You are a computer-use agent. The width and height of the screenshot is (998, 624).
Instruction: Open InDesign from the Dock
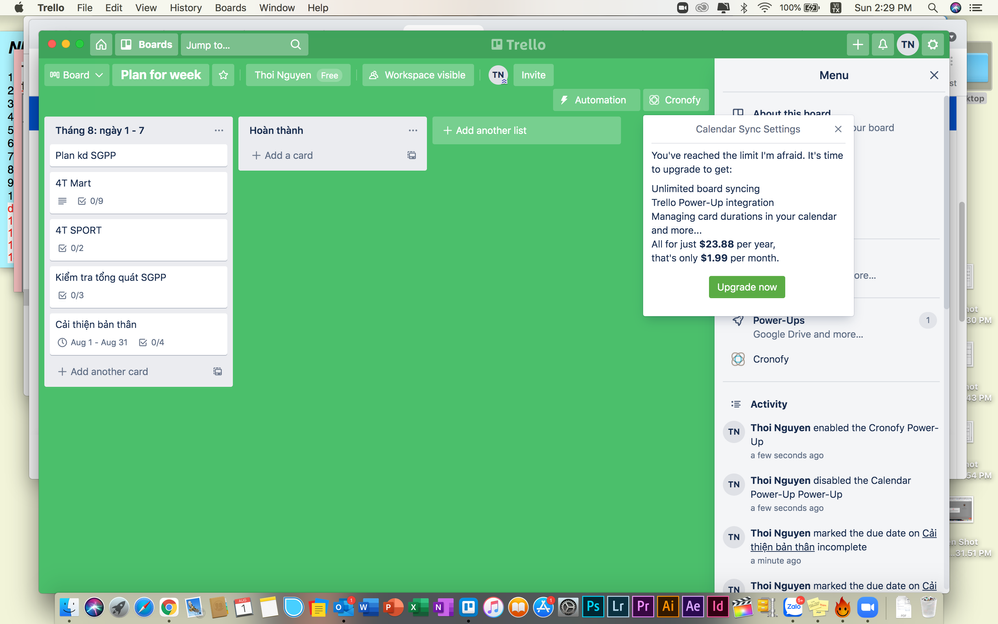pos(718,607)
